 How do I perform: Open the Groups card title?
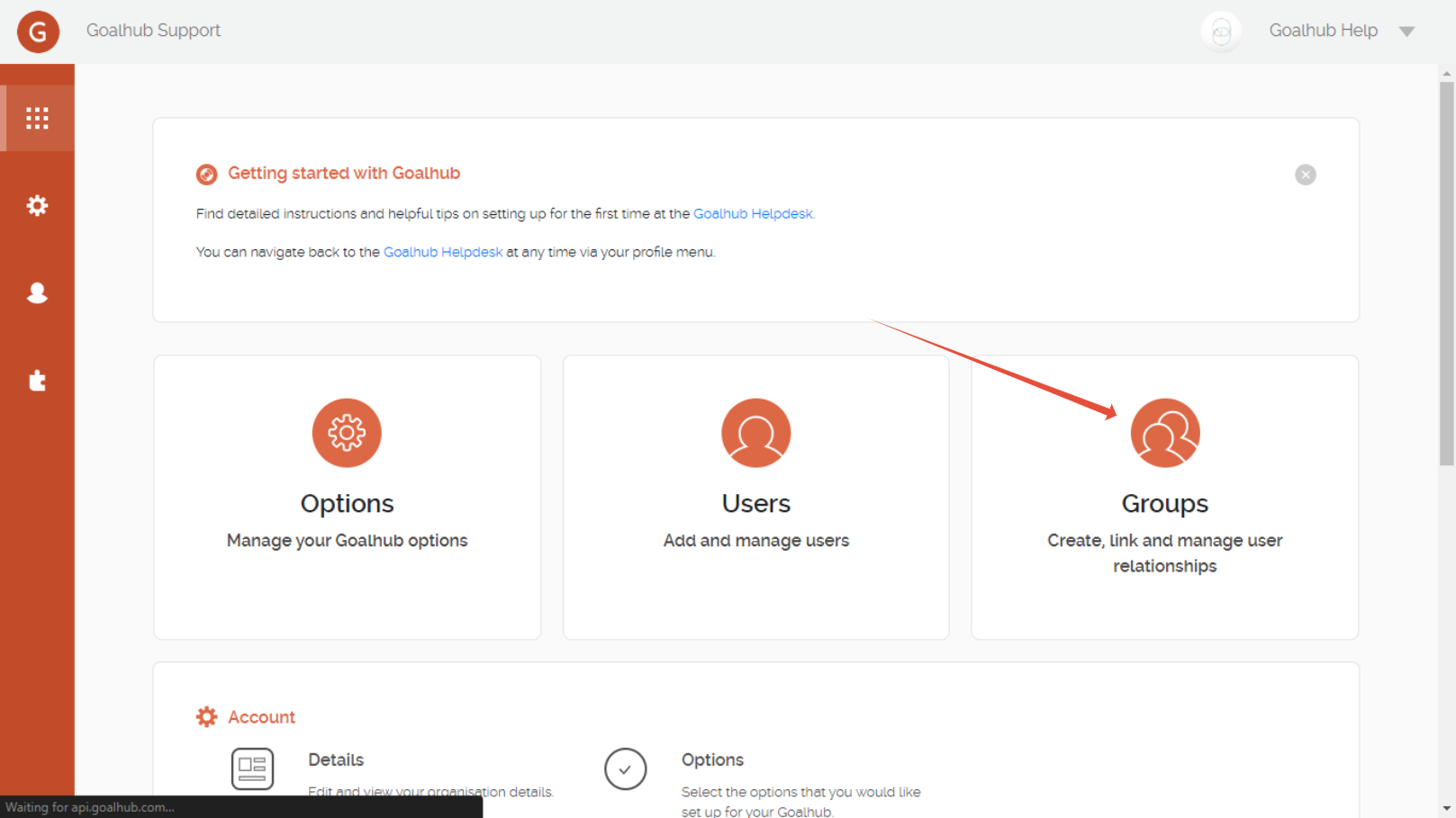pyautogui.click(x=1165, y=504)
